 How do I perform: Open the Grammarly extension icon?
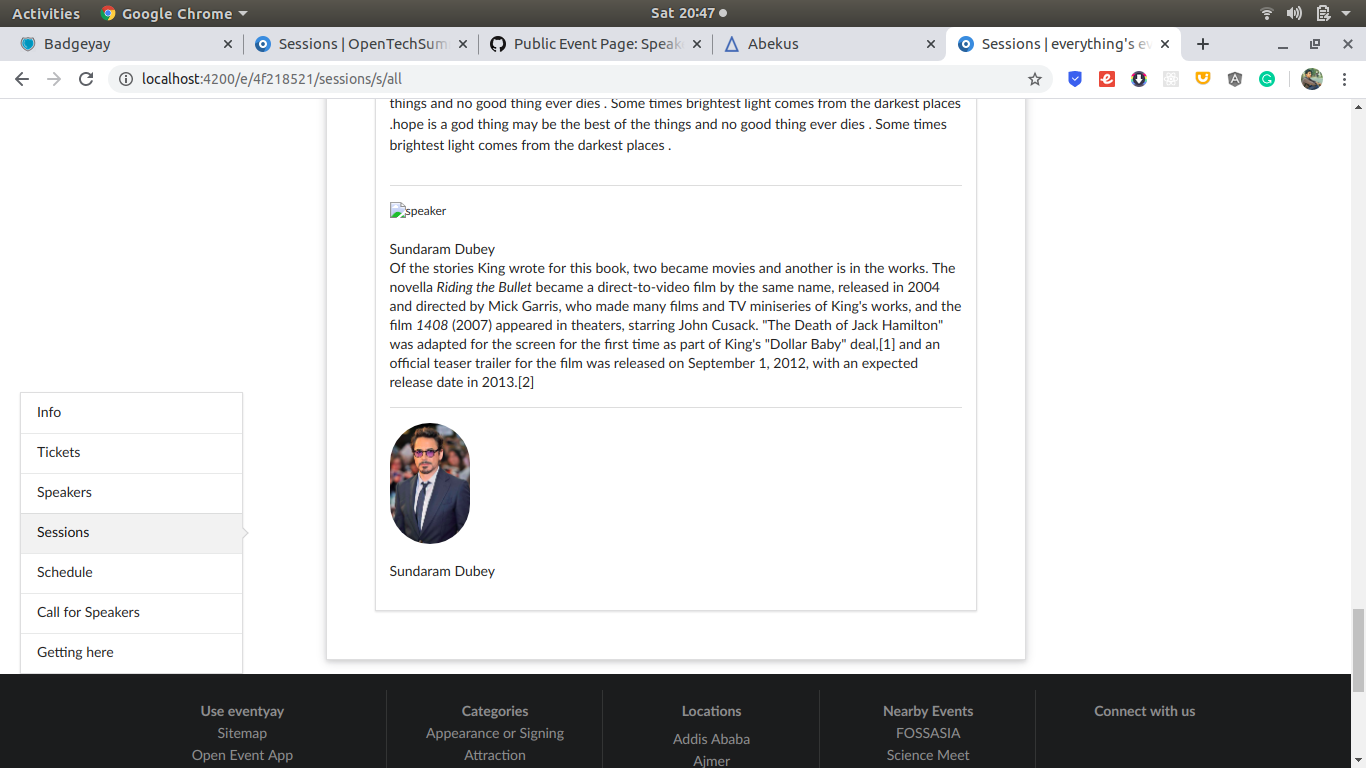point(1267,79)
